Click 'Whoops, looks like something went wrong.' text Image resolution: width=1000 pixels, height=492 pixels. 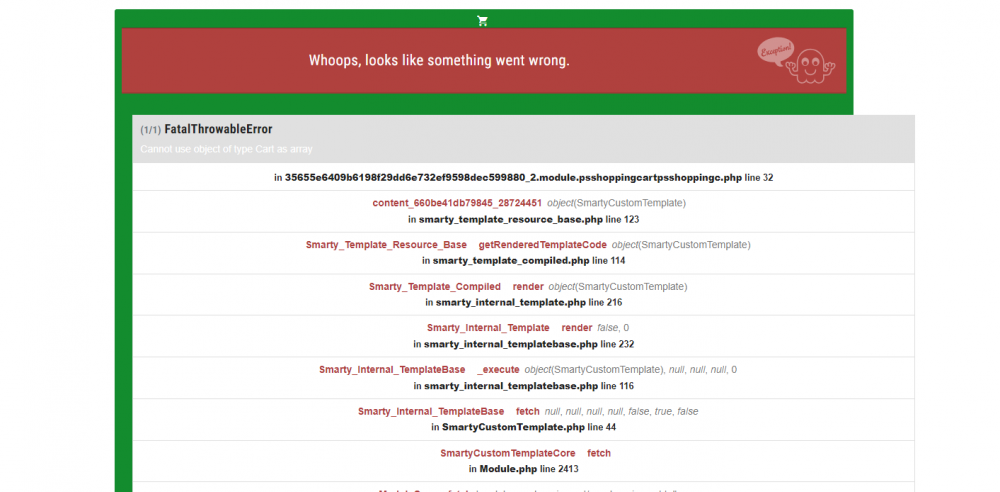[x=439, y=61]
